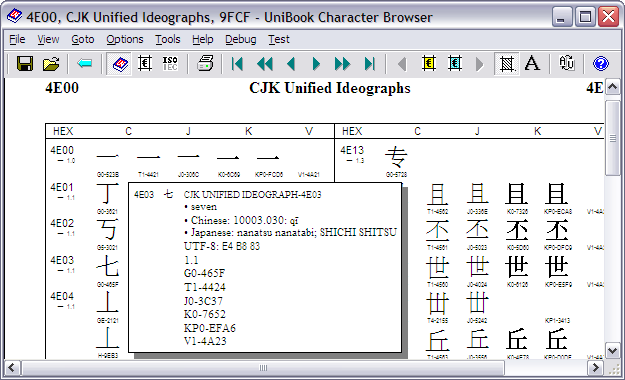The height and width of the screenshot is (380, 625).
Task: Open the File menu
Action: pos(17,39)
